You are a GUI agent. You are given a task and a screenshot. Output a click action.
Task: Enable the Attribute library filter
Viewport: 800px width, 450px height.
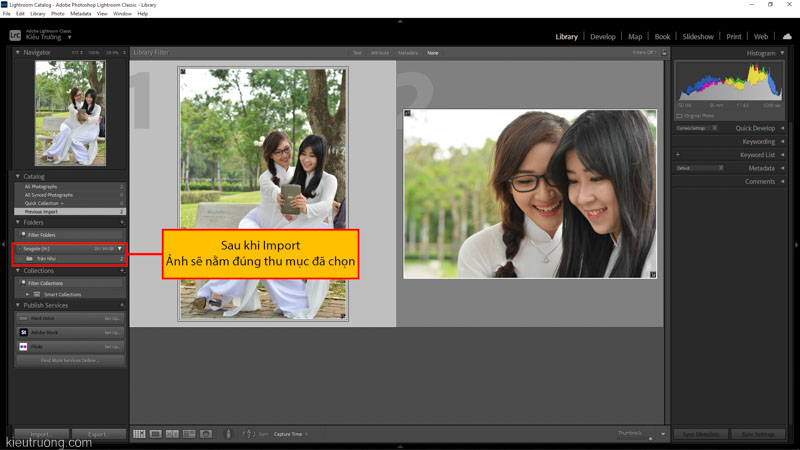(x=380, y=53)
